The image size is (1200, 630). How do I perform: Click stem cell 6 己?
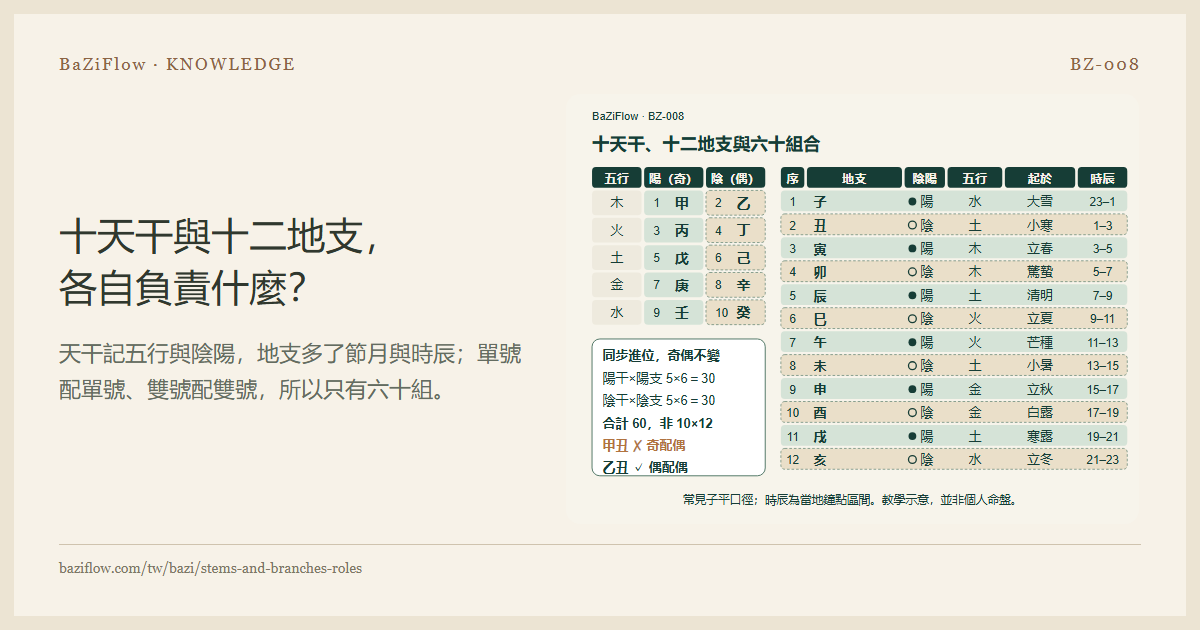[736, 257]
